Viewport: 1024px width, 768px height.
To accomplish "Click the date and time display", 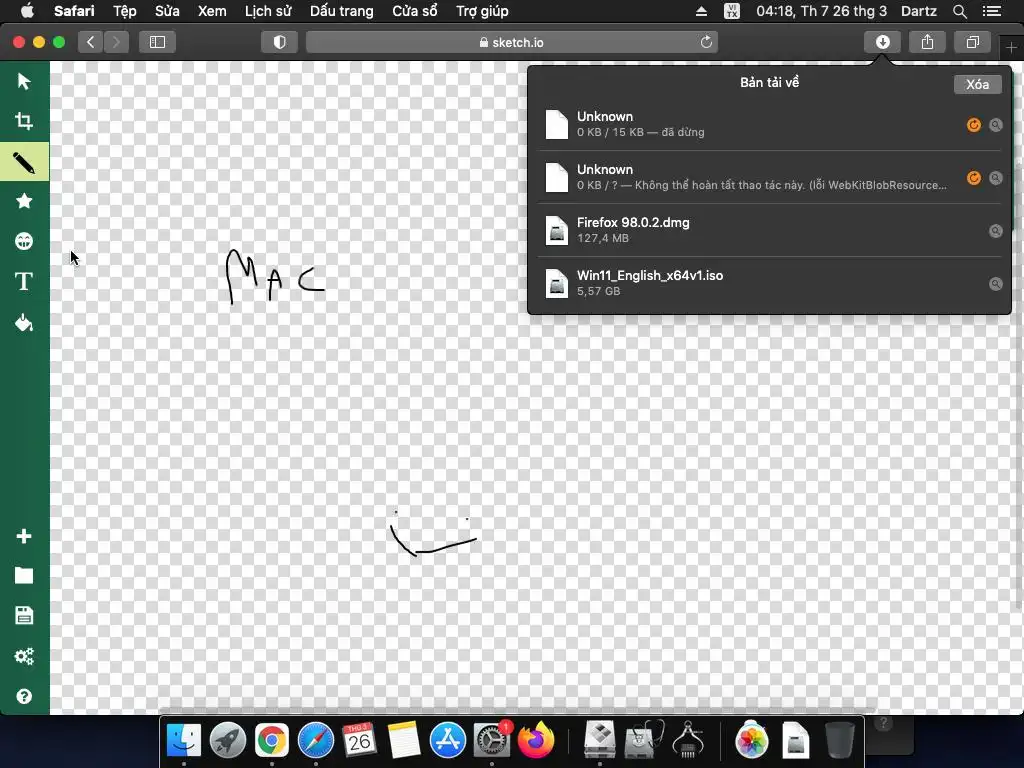I will tap(822, 11).
